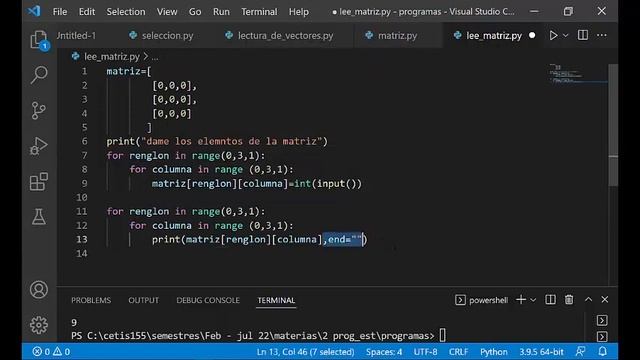Close the terminal panel
This screenshot has height=360, width=640.
(604, 299)
